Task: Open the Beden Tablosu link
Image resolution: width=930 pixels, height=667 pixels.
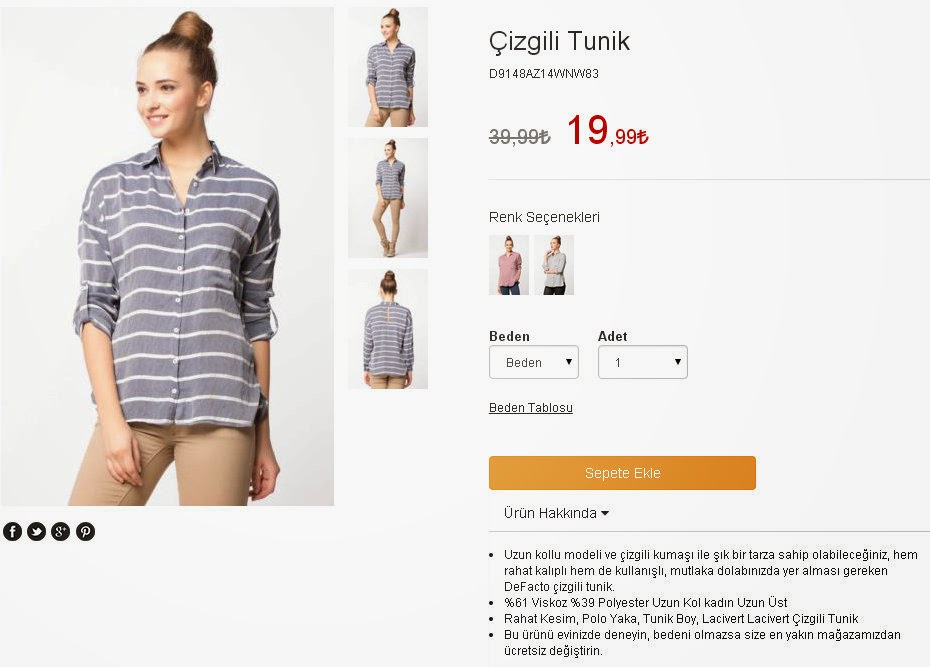Action: coord(531,408)
